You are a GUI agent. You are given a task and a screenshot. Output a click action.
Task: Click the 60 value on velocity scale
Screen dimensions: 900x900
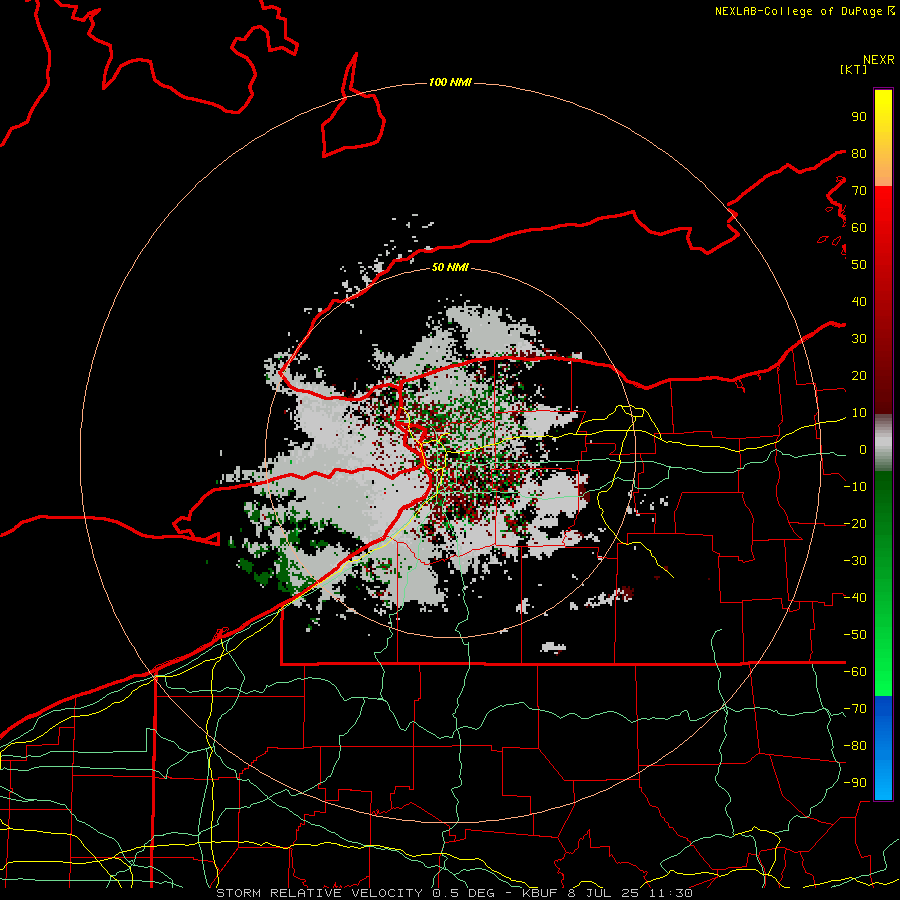(859, 228)
